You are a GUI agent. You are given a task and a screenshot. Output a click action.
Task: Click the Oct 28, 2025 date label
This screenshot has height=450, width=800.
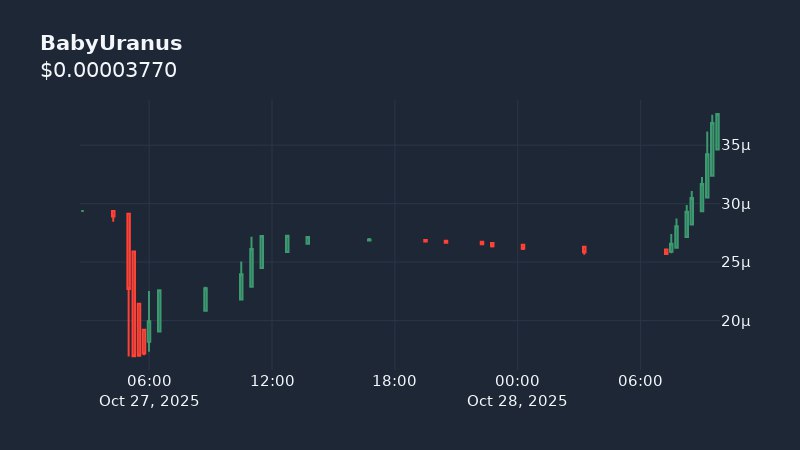pos(517,401)
